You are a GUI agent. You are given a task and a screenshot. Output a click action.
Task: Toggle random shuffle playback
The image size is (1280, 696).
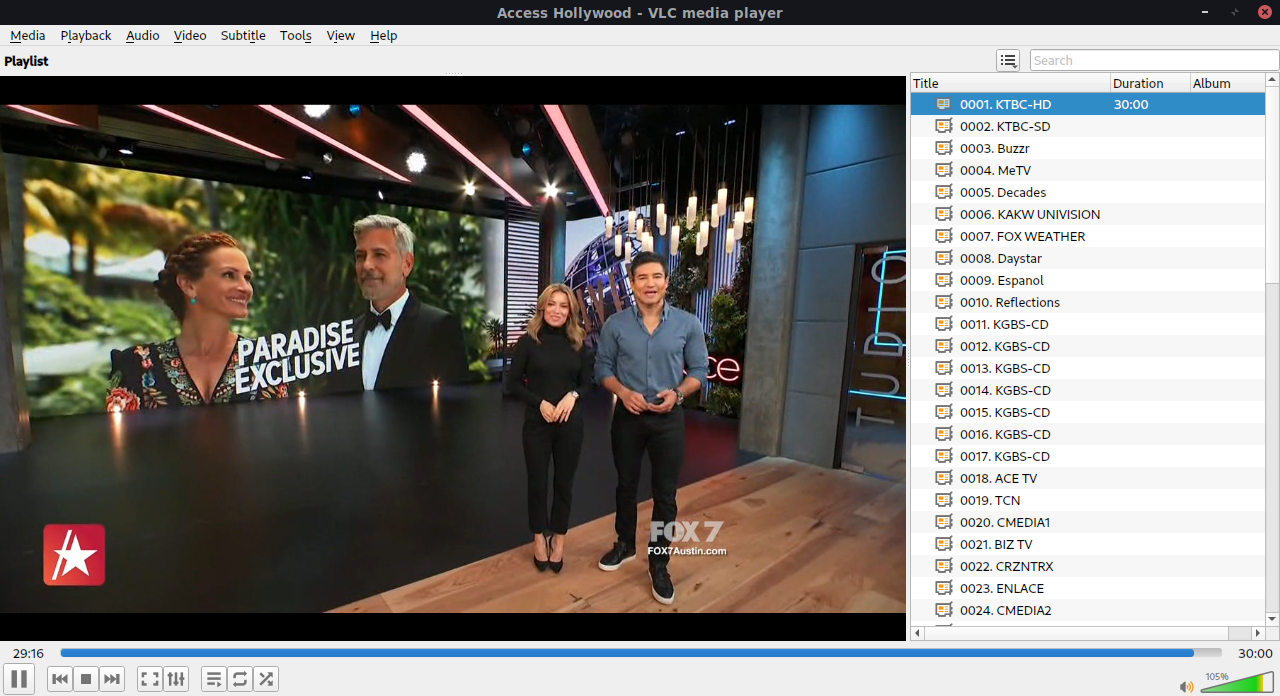(266, 679)
